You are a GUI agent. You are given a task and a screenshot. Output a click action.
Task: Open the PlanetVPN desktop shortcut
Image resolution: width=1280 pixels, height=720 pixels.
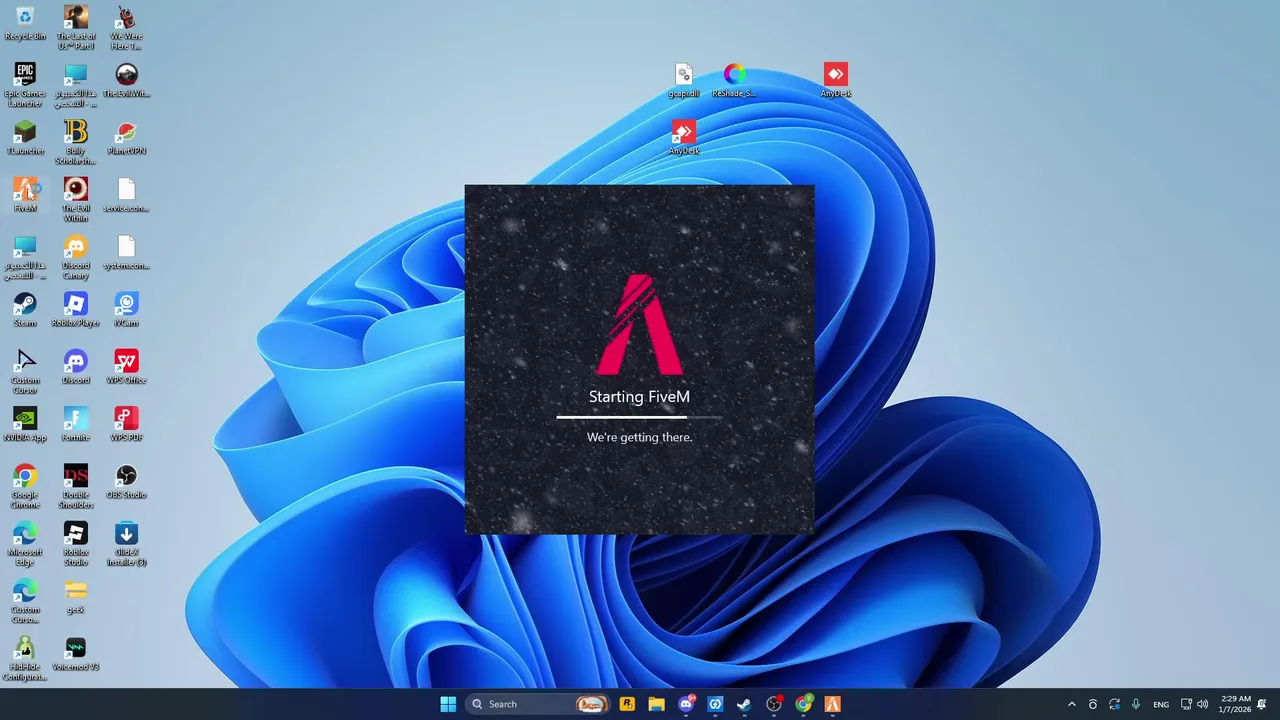[x=126, y=137]
